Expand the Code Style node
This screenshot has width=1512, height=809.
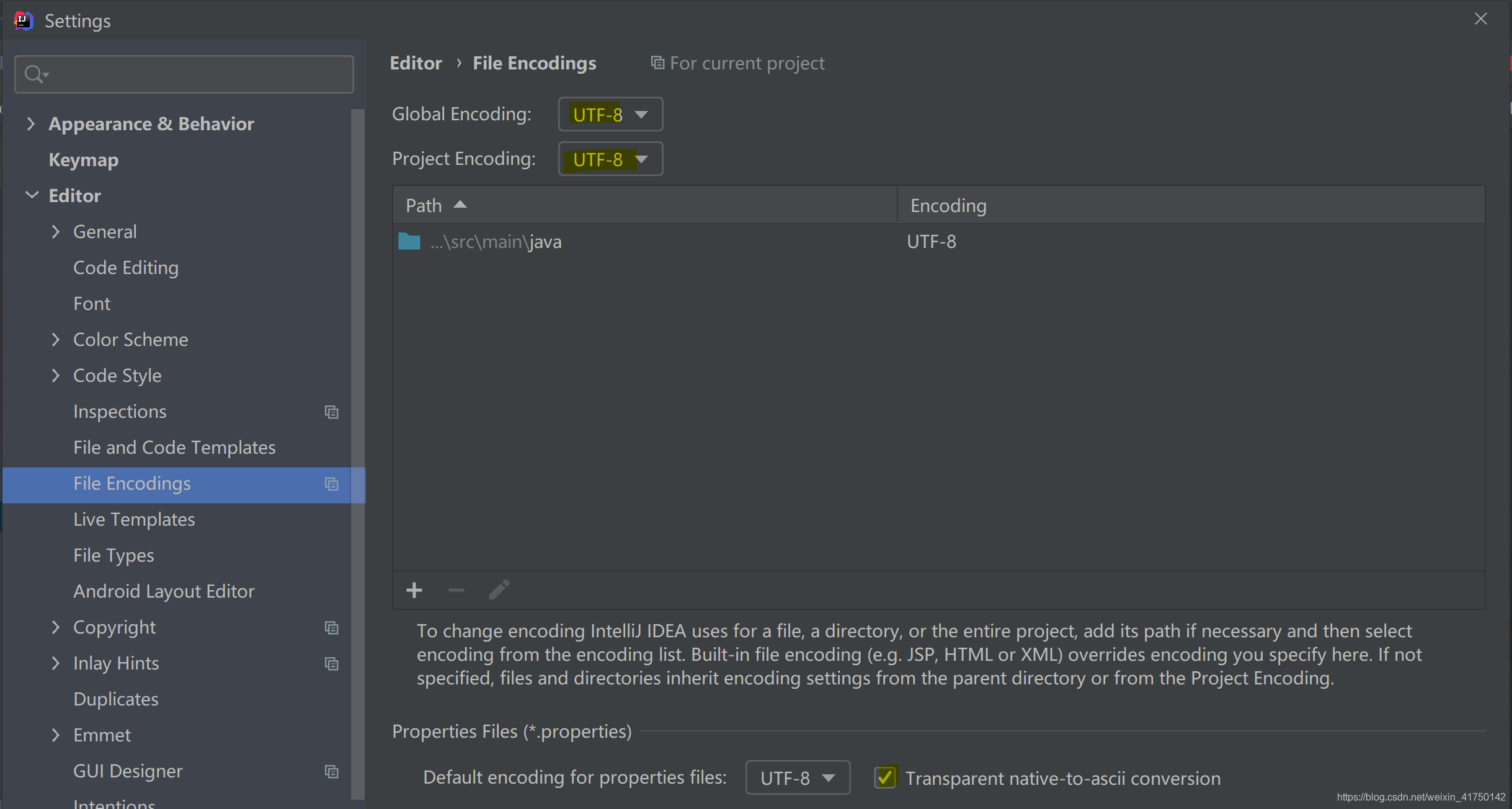pos(56,375)
